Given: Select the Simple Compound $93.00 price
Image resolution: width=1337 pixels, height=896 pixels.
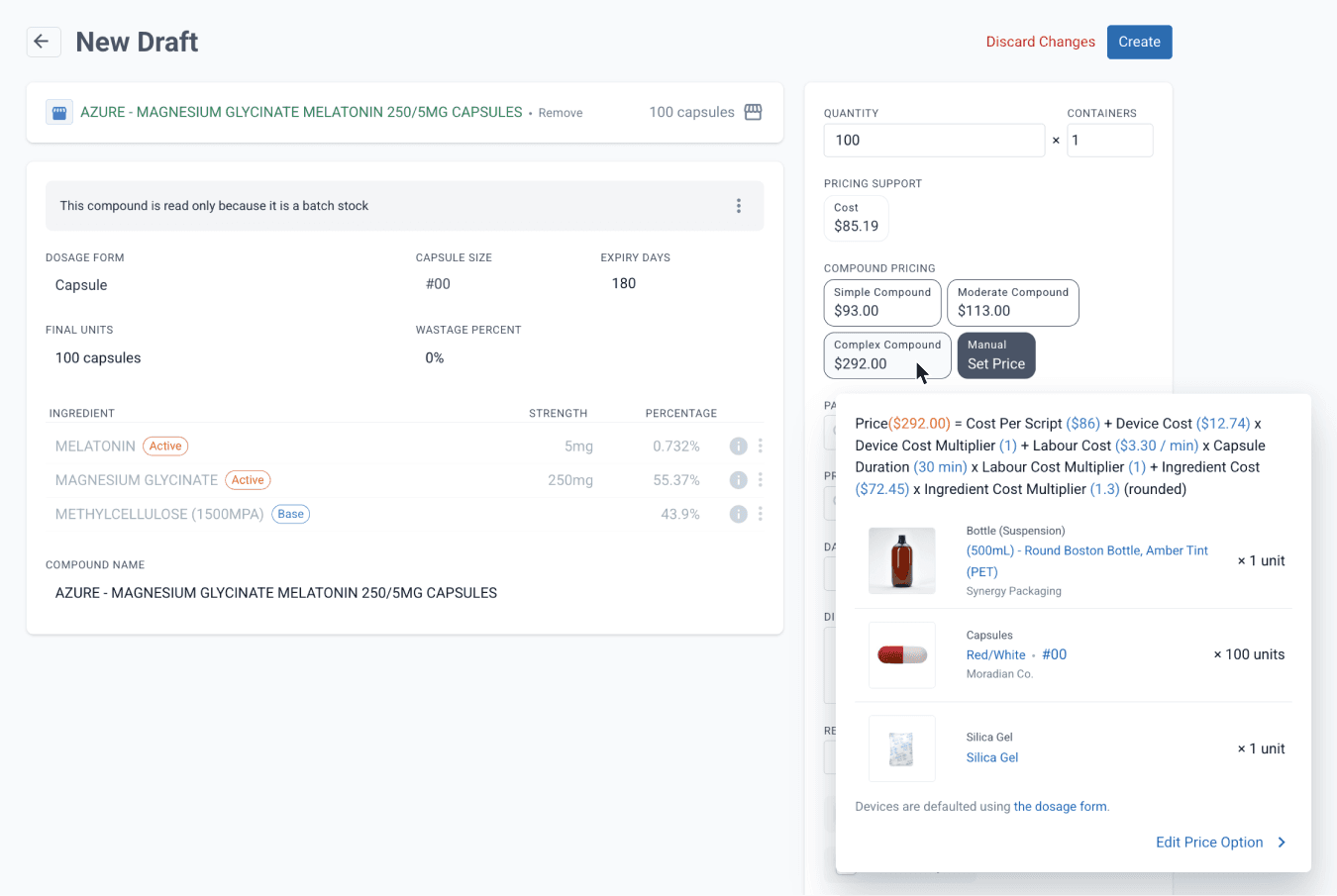Looking at the screenshot, I should coord(882,302).
